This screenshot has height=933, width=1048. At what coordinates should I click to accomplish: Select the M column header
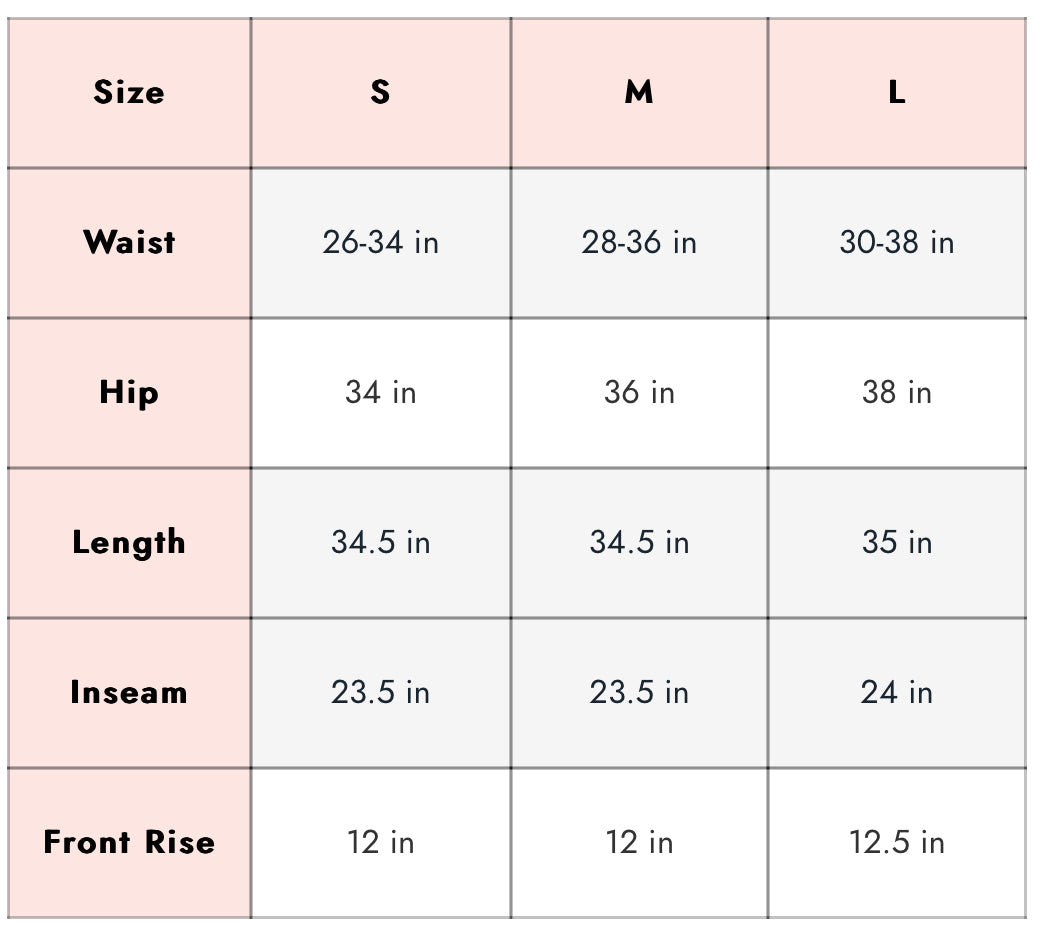[x=639, y=93]
